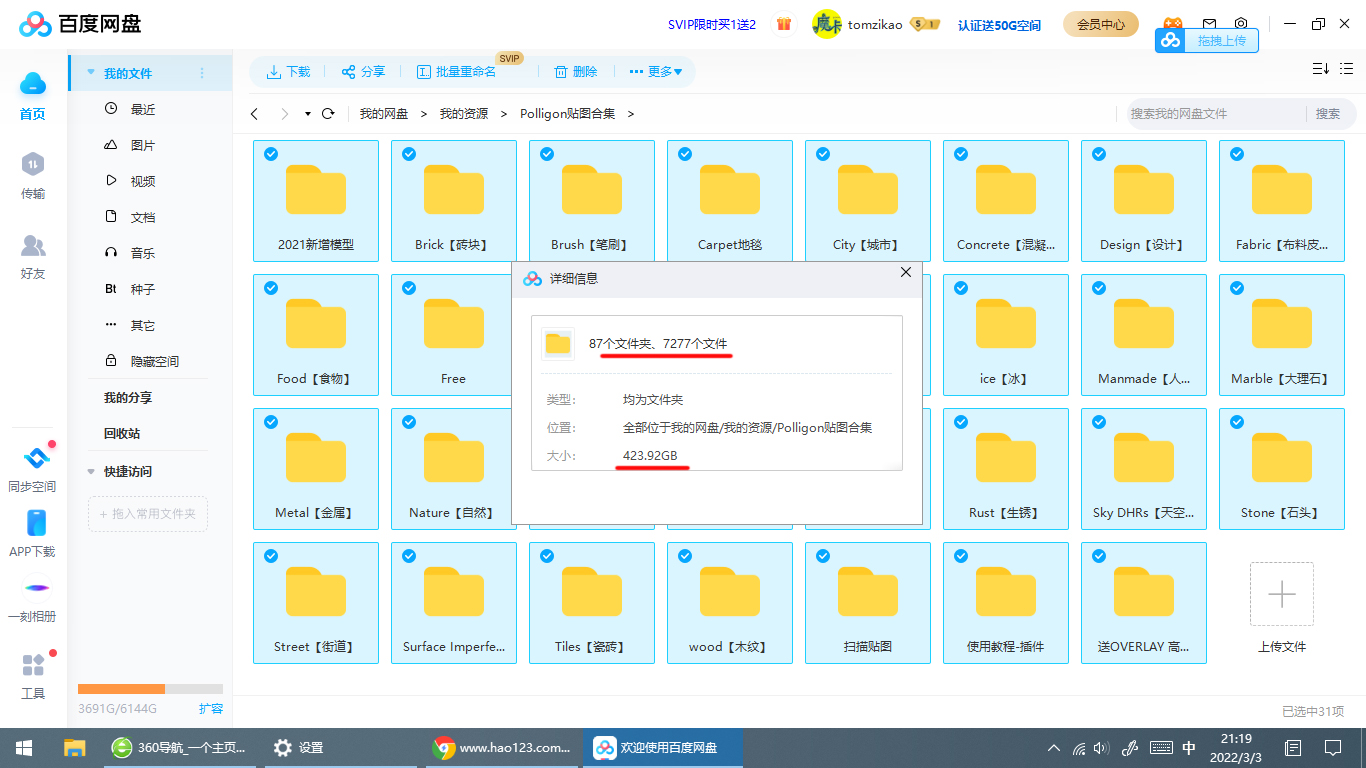Click the APP下载 phone icon

35,523
